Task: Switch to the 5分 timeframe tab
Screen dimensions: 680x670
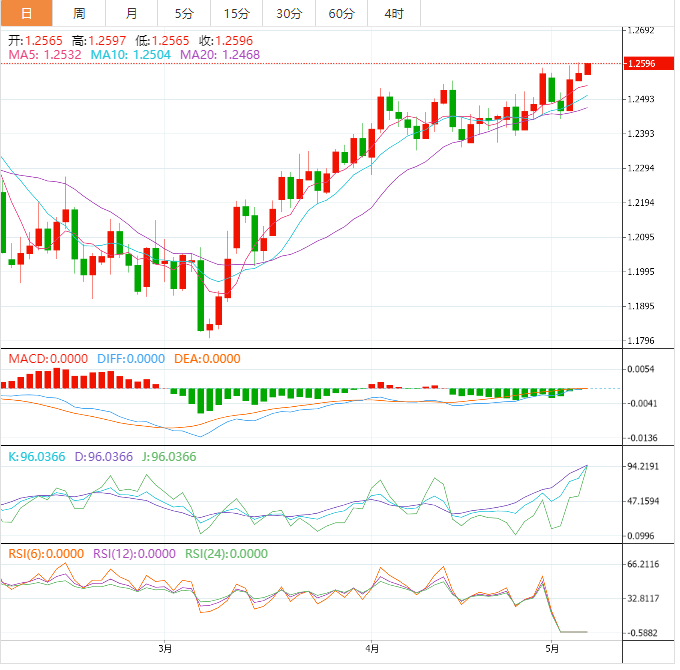Action: tap(184, 13)
